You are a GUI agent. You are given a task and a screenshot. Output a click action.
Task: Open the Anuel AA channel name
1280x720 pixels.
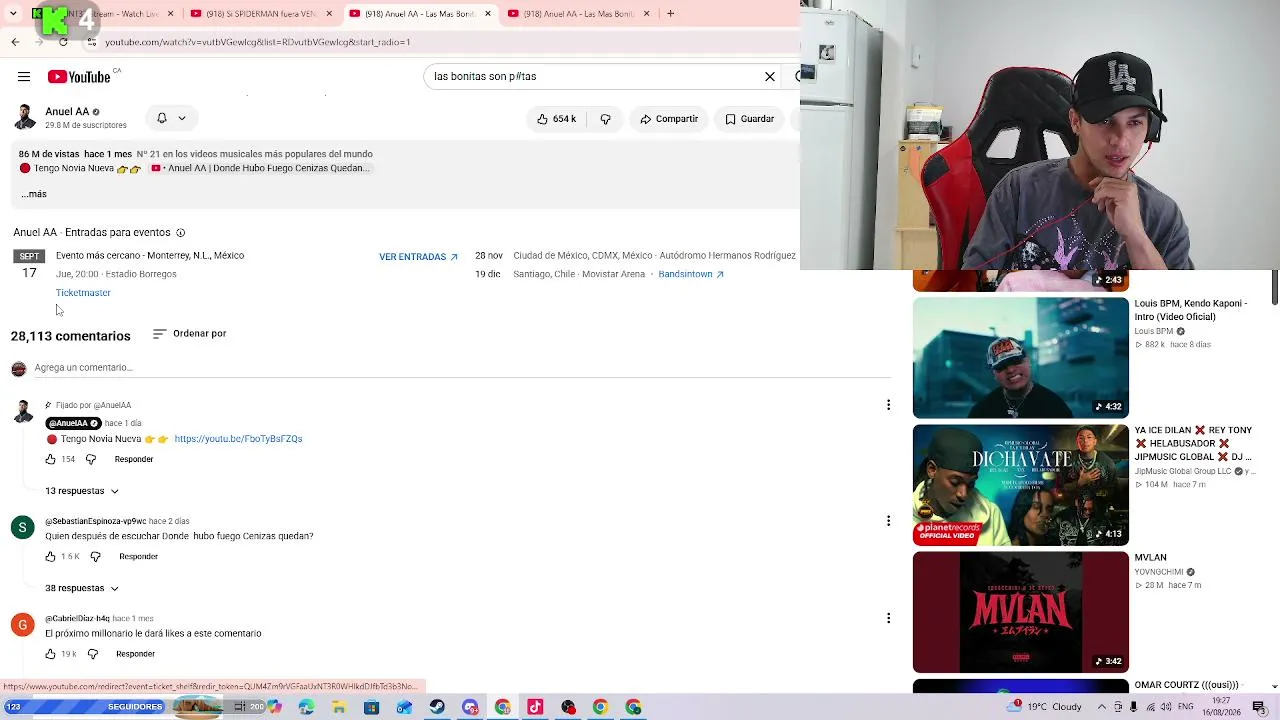[67, 112]
